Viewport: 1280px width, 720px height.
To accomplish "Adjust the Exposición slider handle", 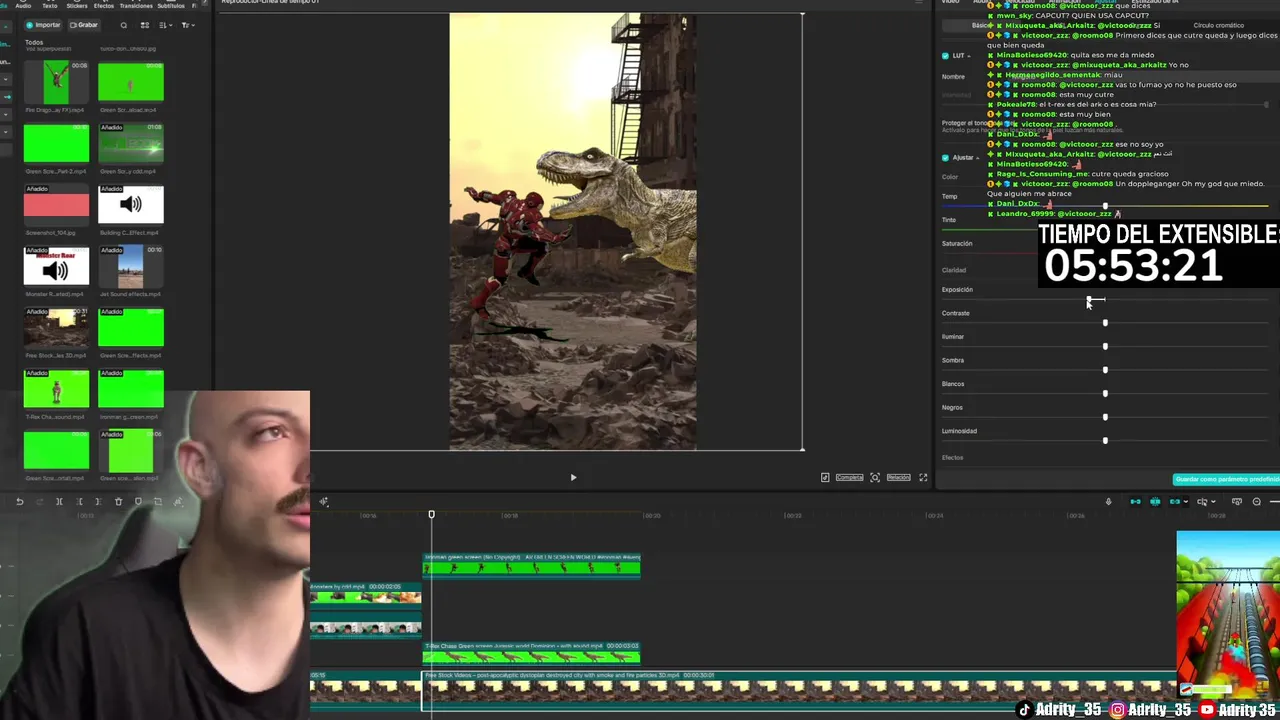I will pyautogui.click(x=1090, y=299).
